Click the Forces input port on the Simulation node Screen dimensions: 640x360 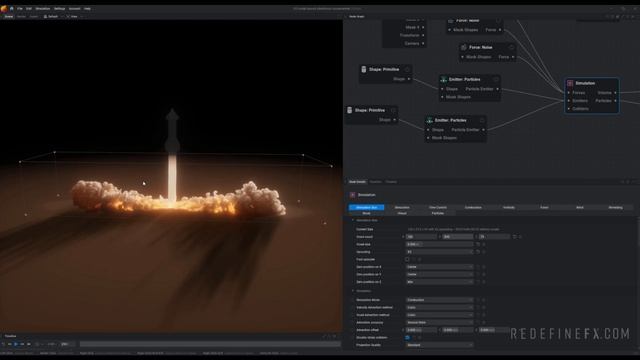(x=569, y=93)
